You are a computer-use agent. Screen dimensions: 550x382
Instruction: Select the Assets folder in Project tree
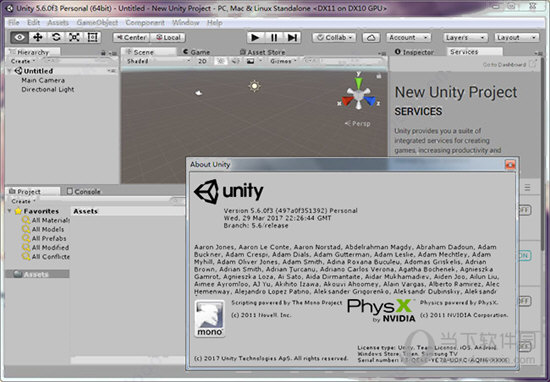click(x=36, y=274)
